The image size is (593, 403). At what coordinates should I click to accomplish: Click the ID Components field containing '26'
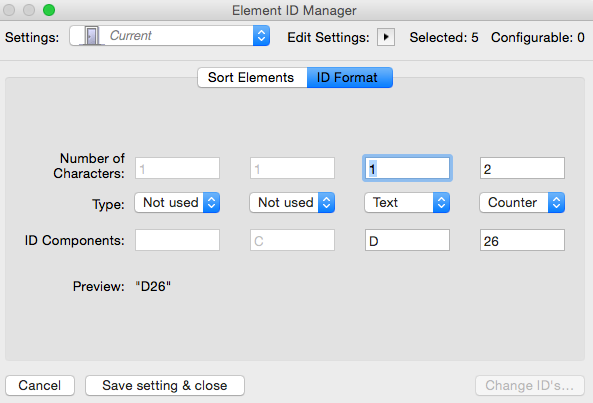point(522,240)
